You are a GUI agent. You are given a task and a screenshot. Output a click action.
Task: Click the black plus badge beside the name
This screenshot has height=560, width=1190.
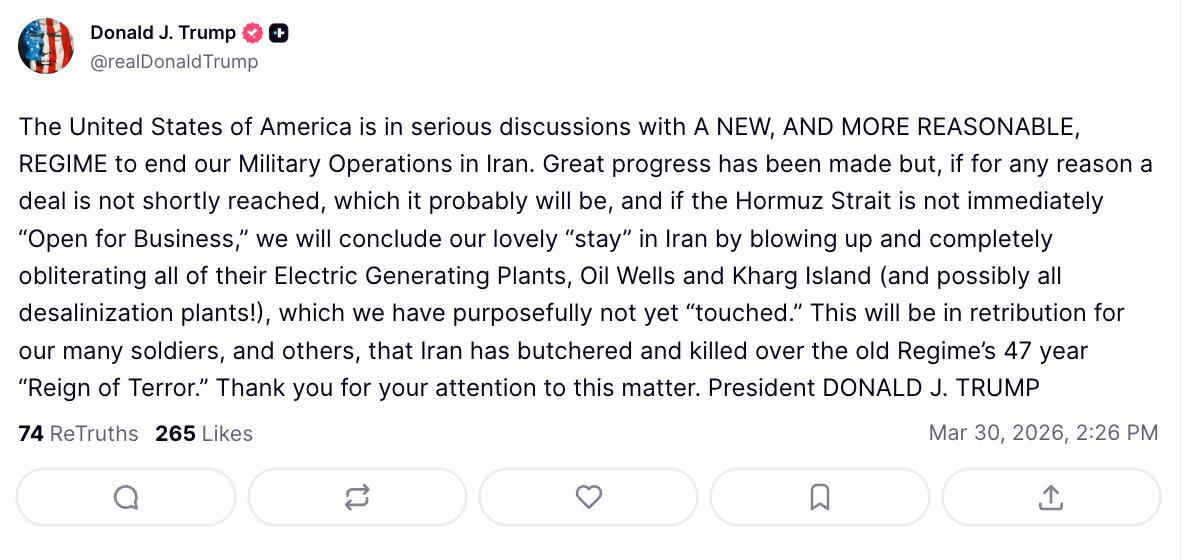click(279, 33)
